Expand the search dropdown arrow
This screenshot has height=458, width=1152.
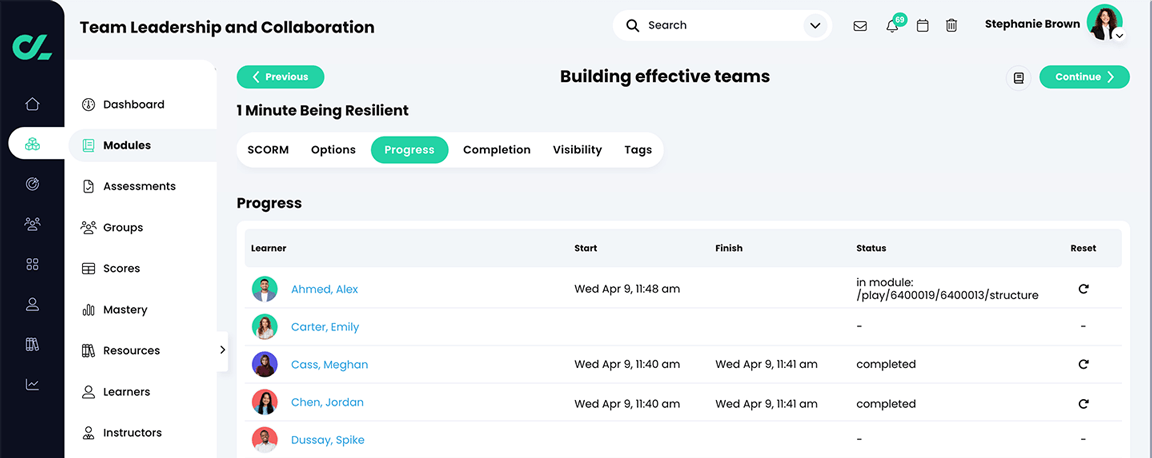point(815,26)
